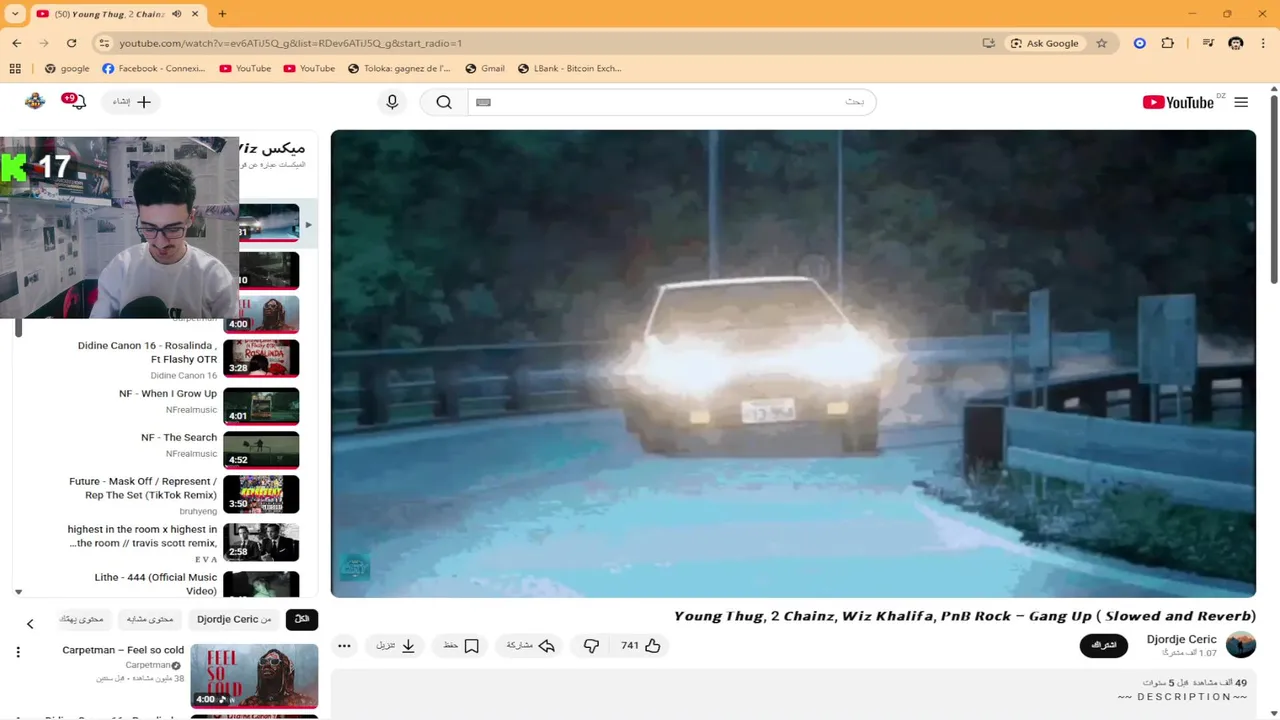1280x720 pixels.
Task: Dislike the Gang Up video
Action: pyautogui.click(x=591, y=646)
